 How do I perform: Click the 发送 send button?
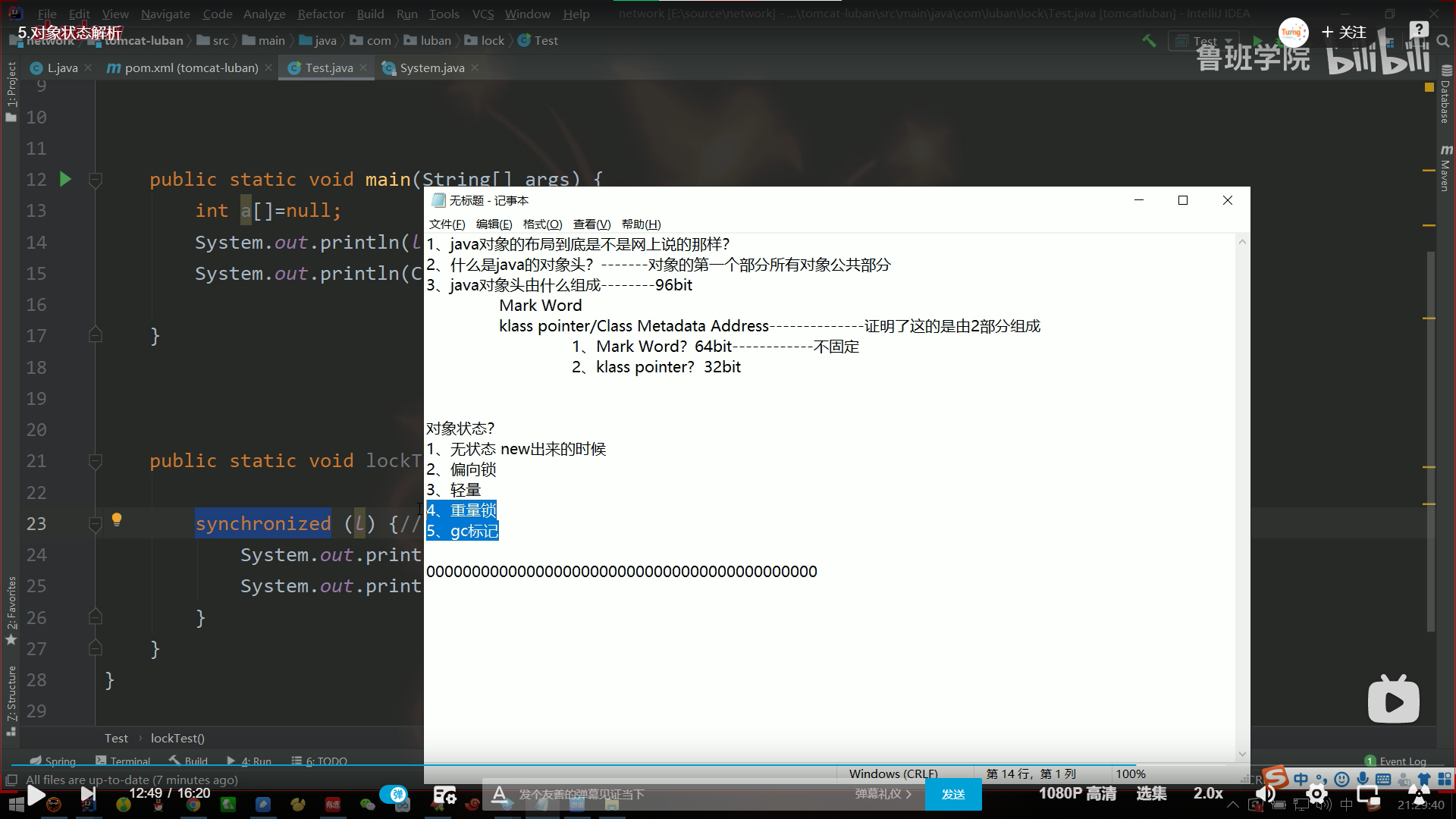[x=953, y=794]
